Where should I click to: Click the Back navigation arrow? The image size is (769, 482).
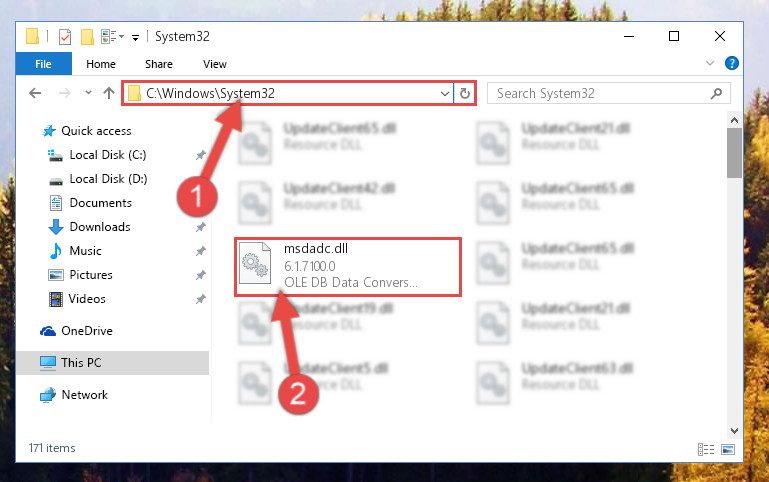[35, 93]
